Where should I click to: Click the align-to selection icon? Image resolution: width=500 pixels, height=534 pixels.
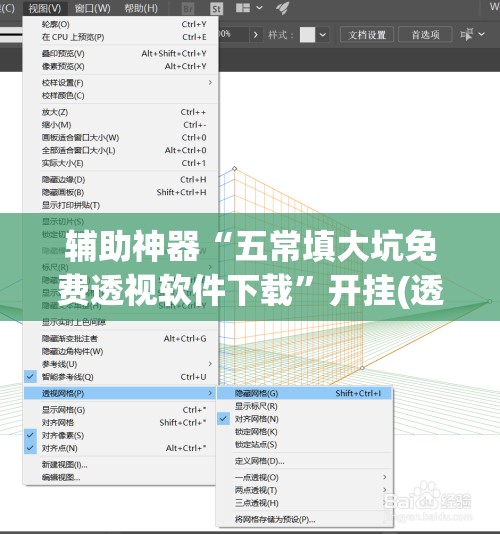(x=467, y=34)
